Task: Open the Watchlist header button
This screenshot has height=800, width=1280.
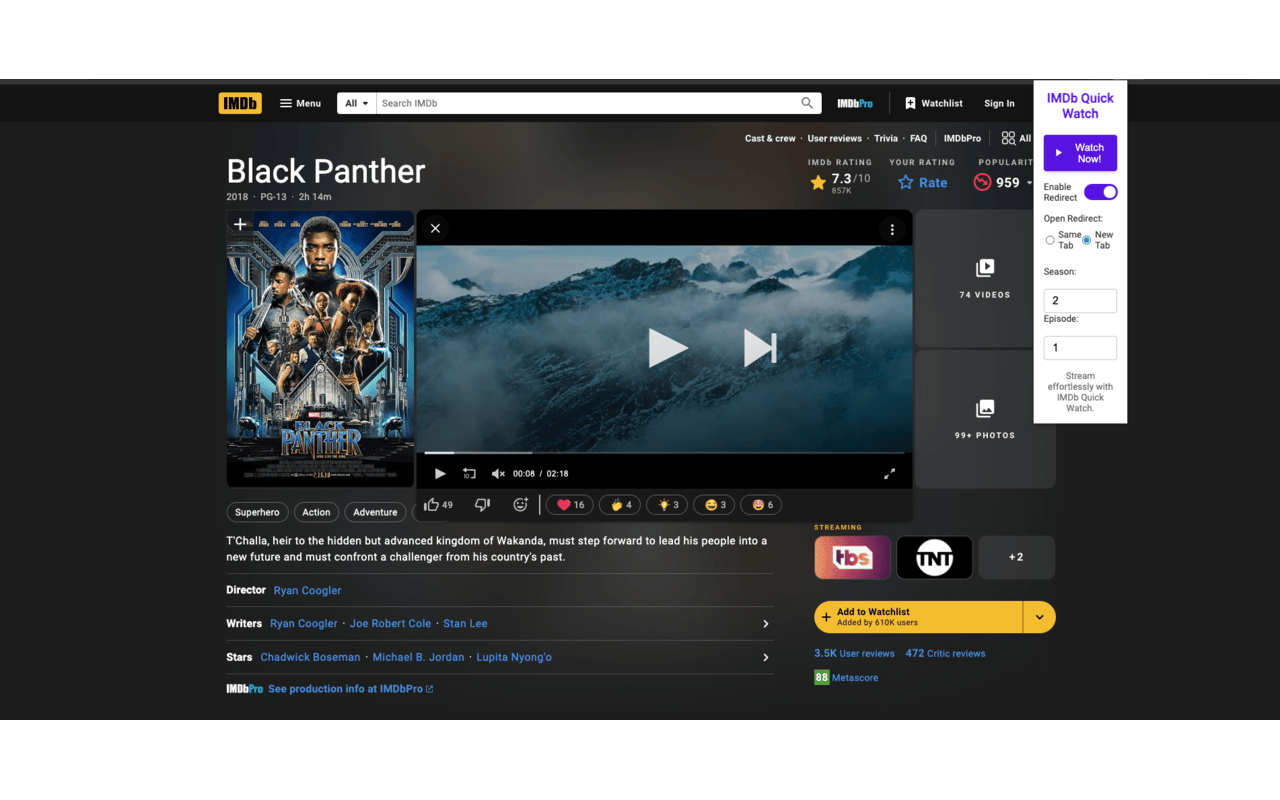Action: pyautogui.click(x=934, y=103)
